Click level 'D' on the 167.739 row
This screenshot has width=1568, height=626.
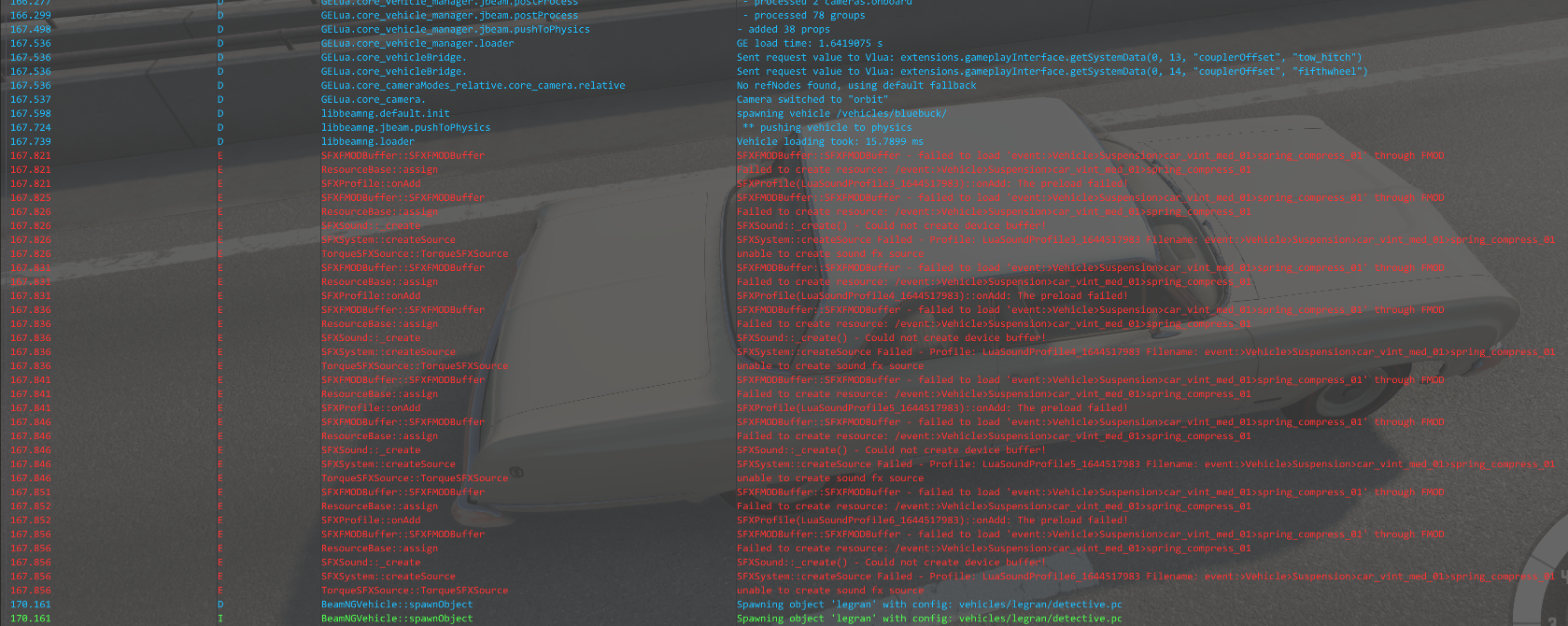point(220,141)
